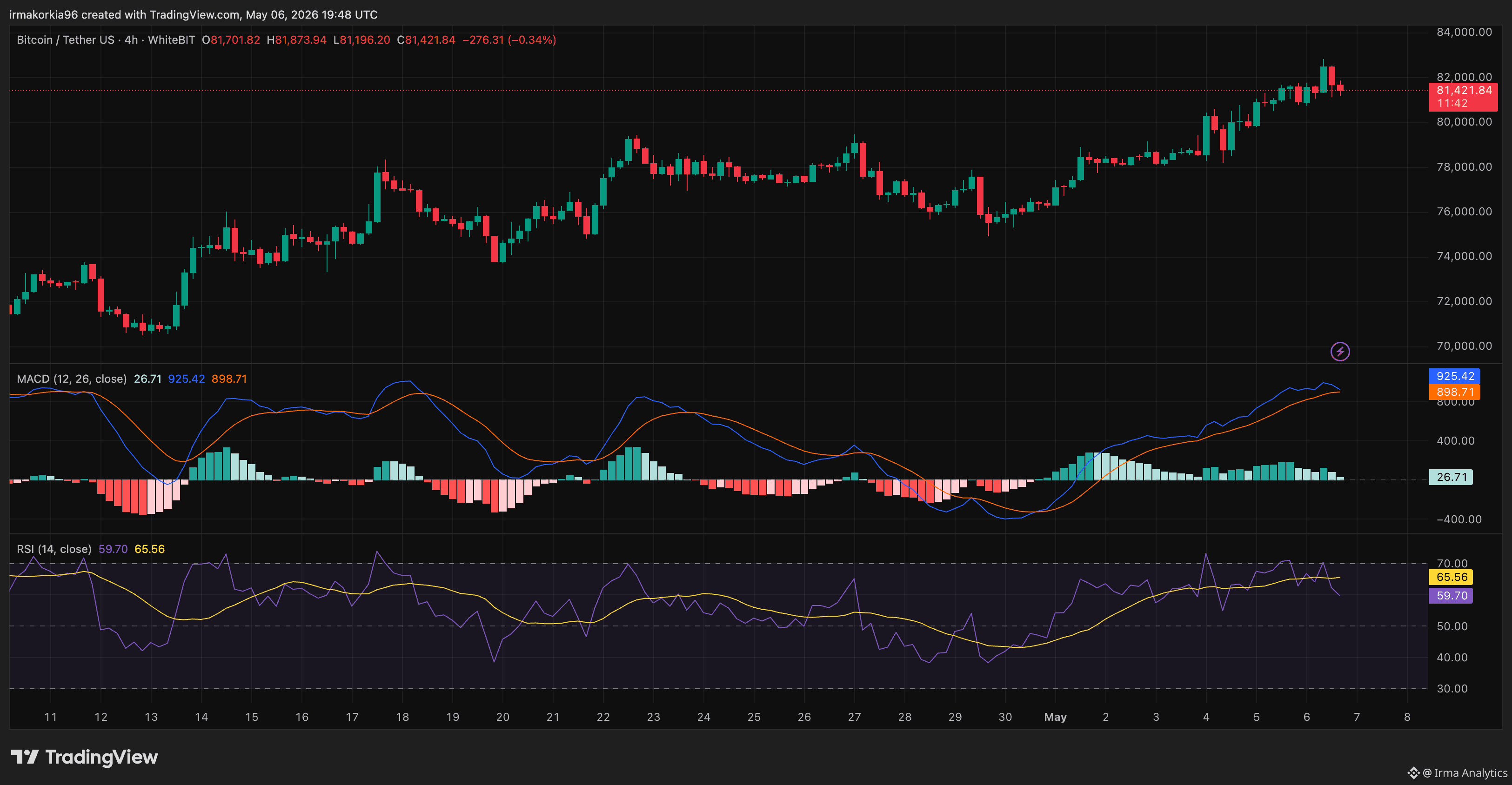Screen dimensions: 1512x785
Task: Click the '78,000.00' price axis label
Action: click(1464, 166)
